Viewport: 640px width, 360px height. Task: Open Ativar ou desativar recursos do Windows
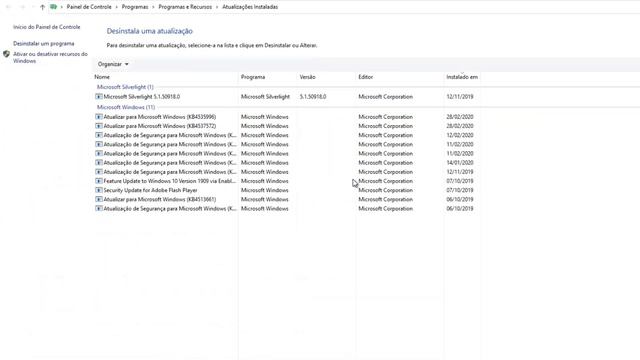point(50,58)
